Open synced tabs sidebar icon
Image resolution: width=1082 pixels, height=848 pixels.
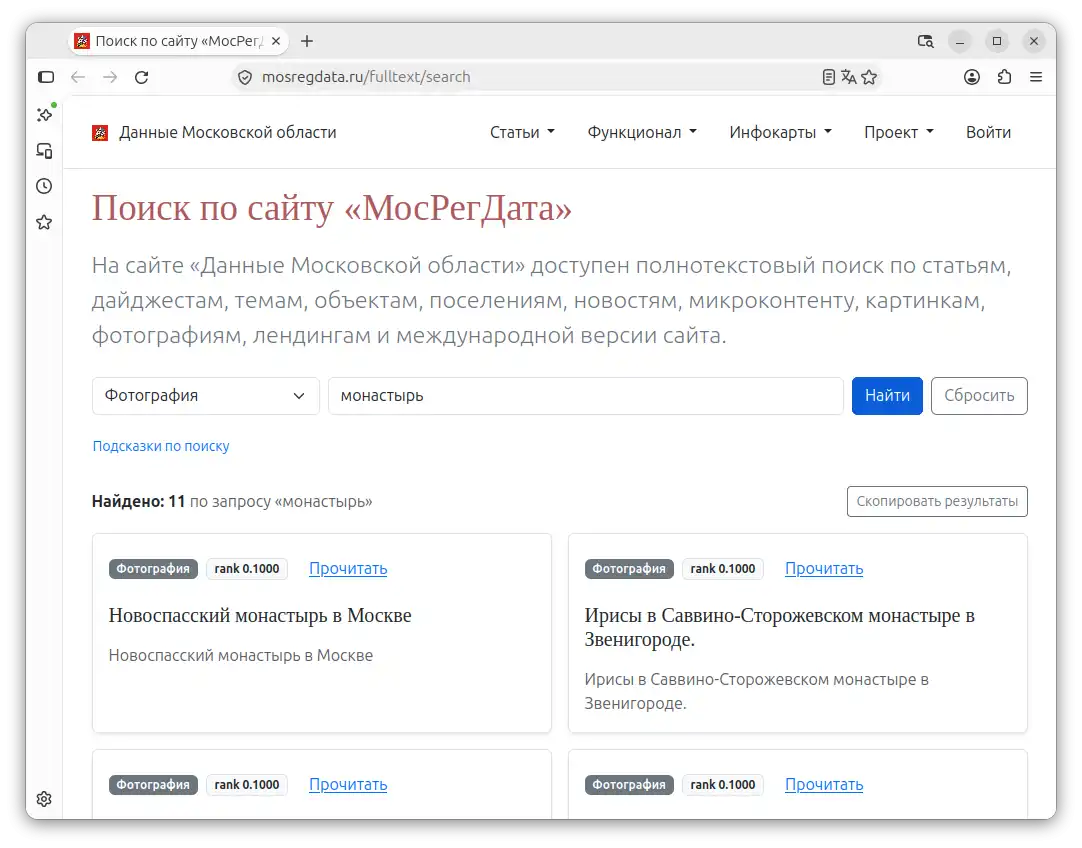point(45,150)
